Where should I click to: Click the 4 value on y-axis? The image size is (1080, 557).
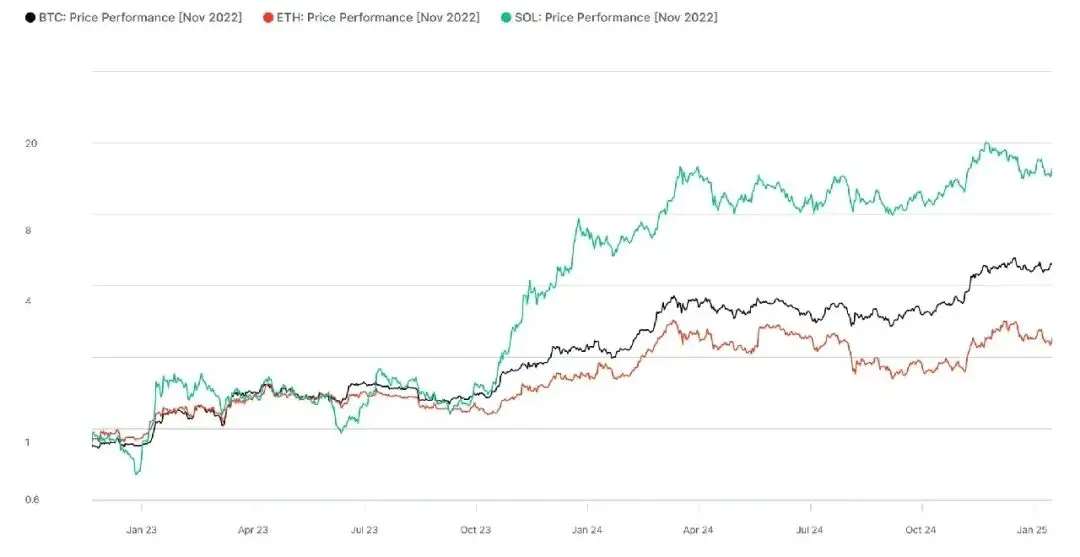28,301
